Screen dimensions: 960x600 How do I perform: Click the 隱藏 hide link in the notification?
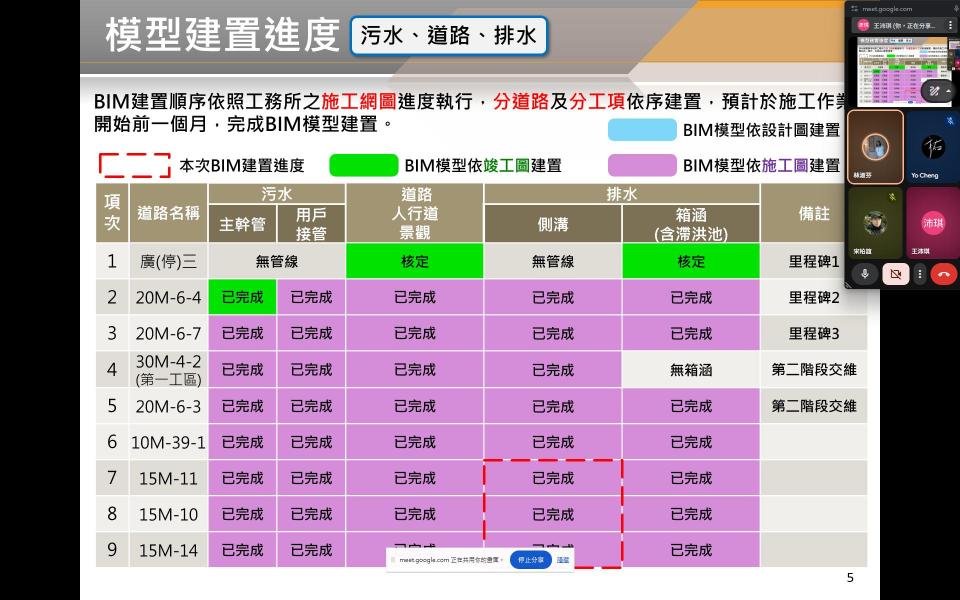point(562,559)
